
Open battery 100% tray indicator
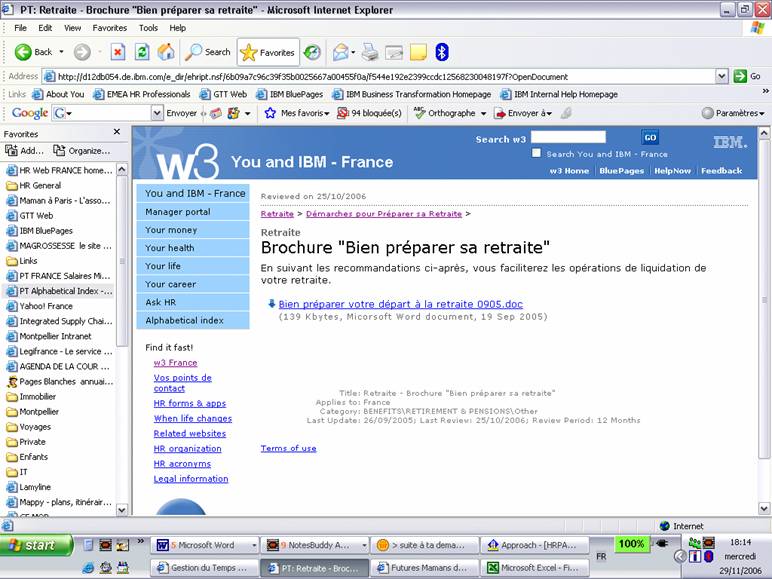[631, 544]
